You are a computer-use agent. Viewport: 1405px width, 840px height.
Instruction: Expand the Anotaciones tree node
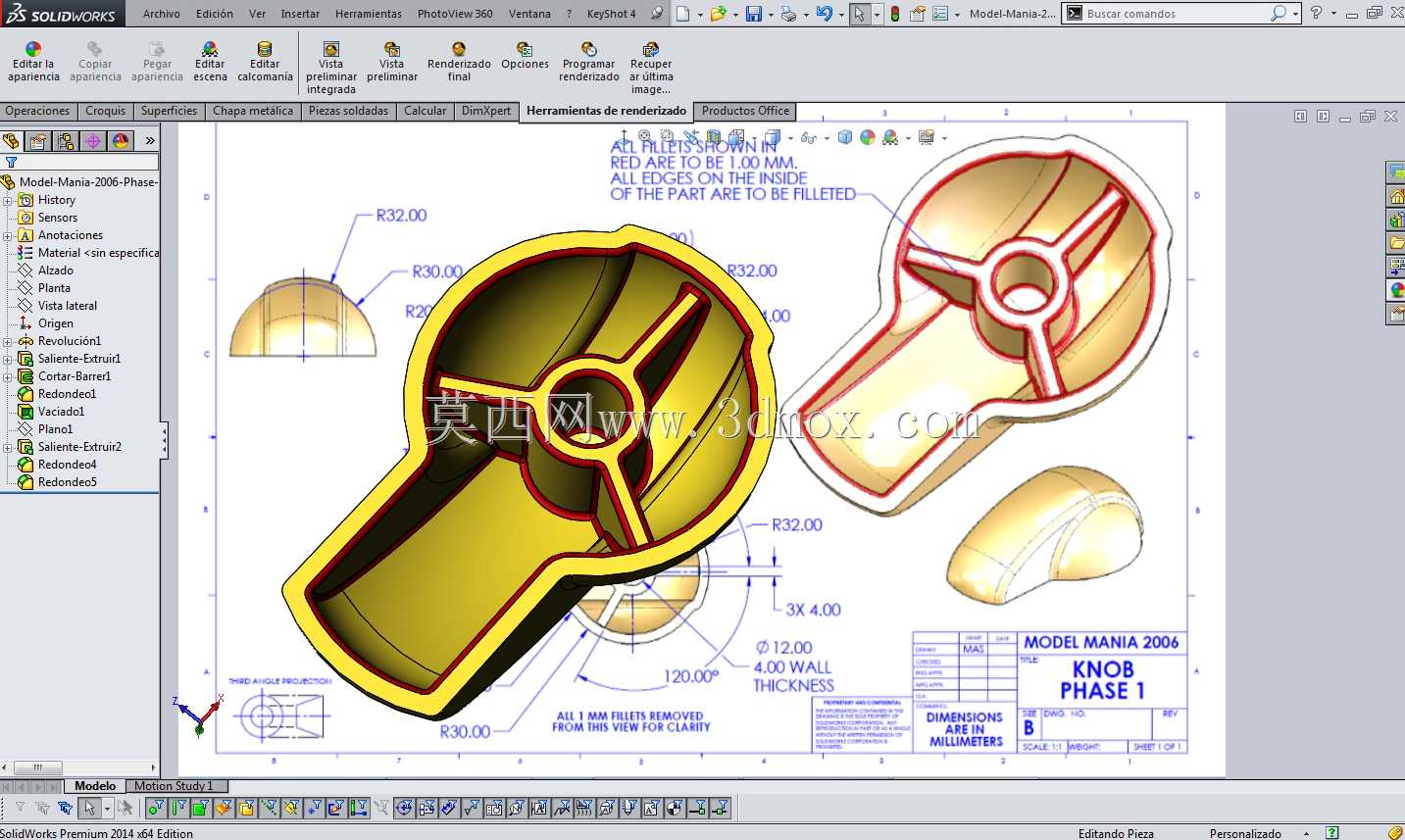point(8,235)
